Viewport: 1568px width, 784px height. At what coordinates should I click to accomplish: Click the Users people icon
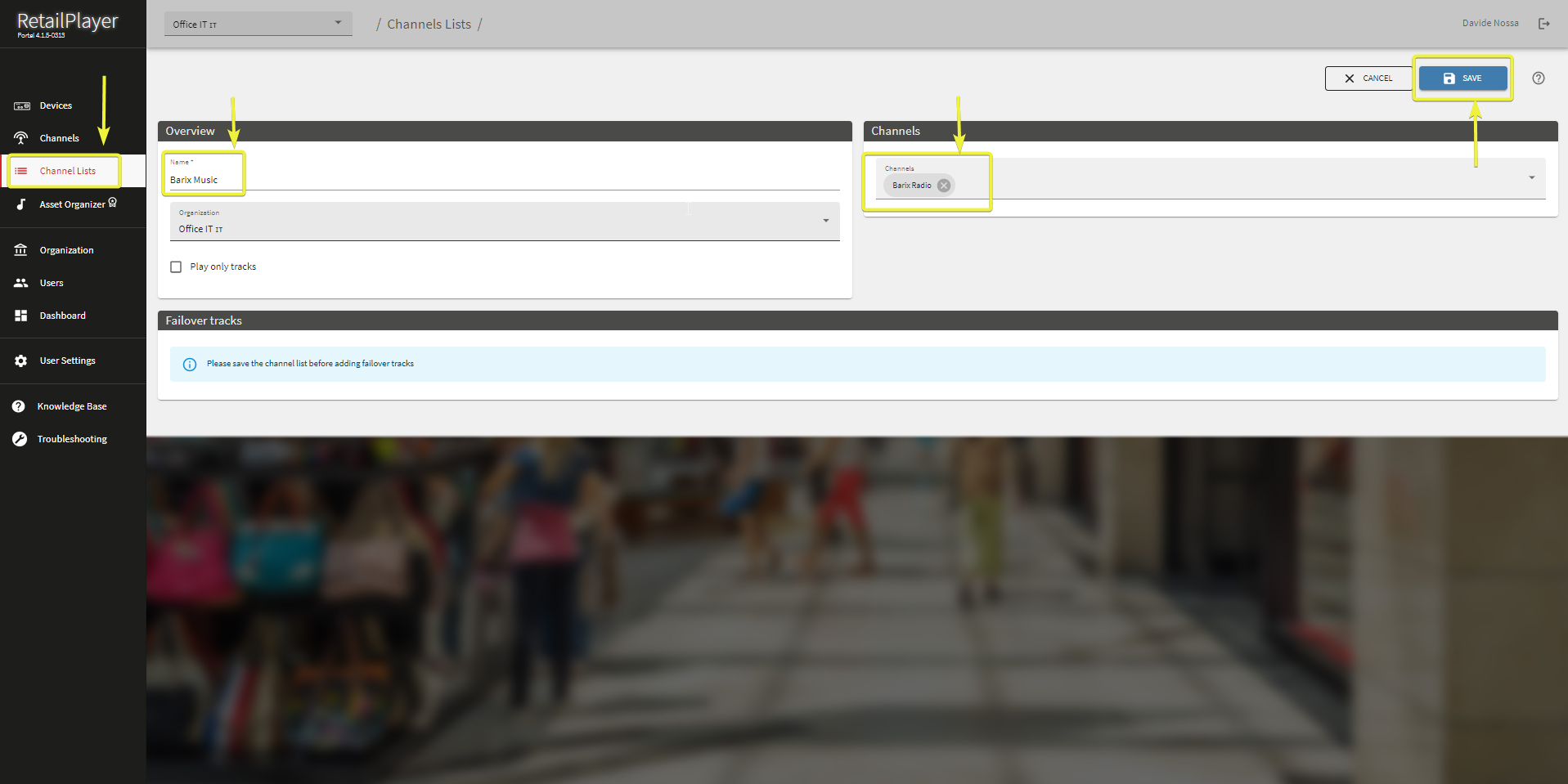click(21, 283)
